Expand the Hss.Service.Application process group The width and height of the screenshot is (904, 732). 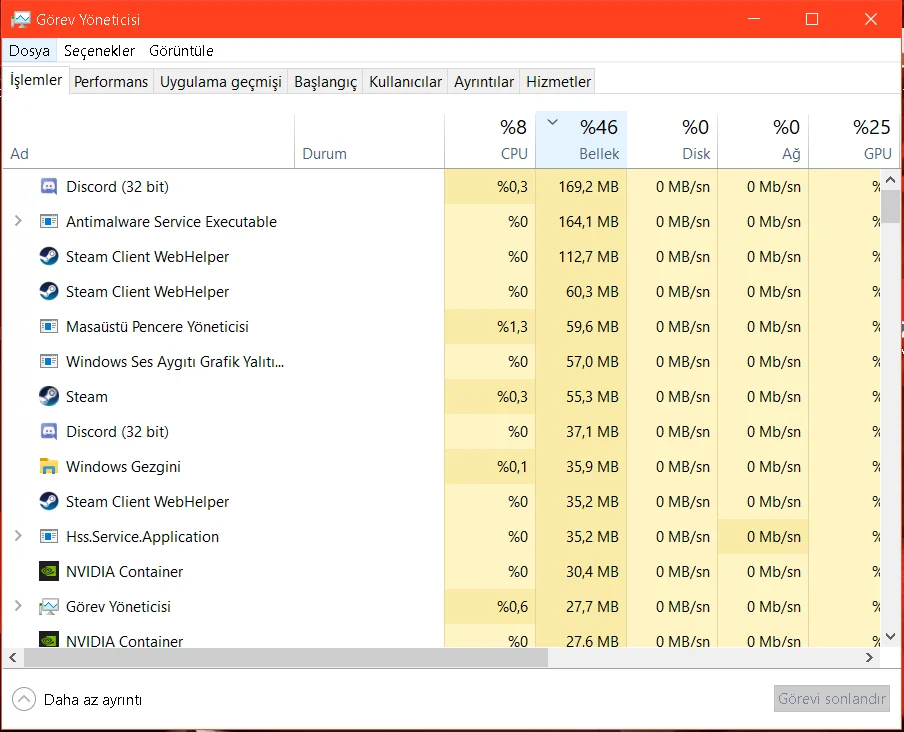tap(18, 536)
